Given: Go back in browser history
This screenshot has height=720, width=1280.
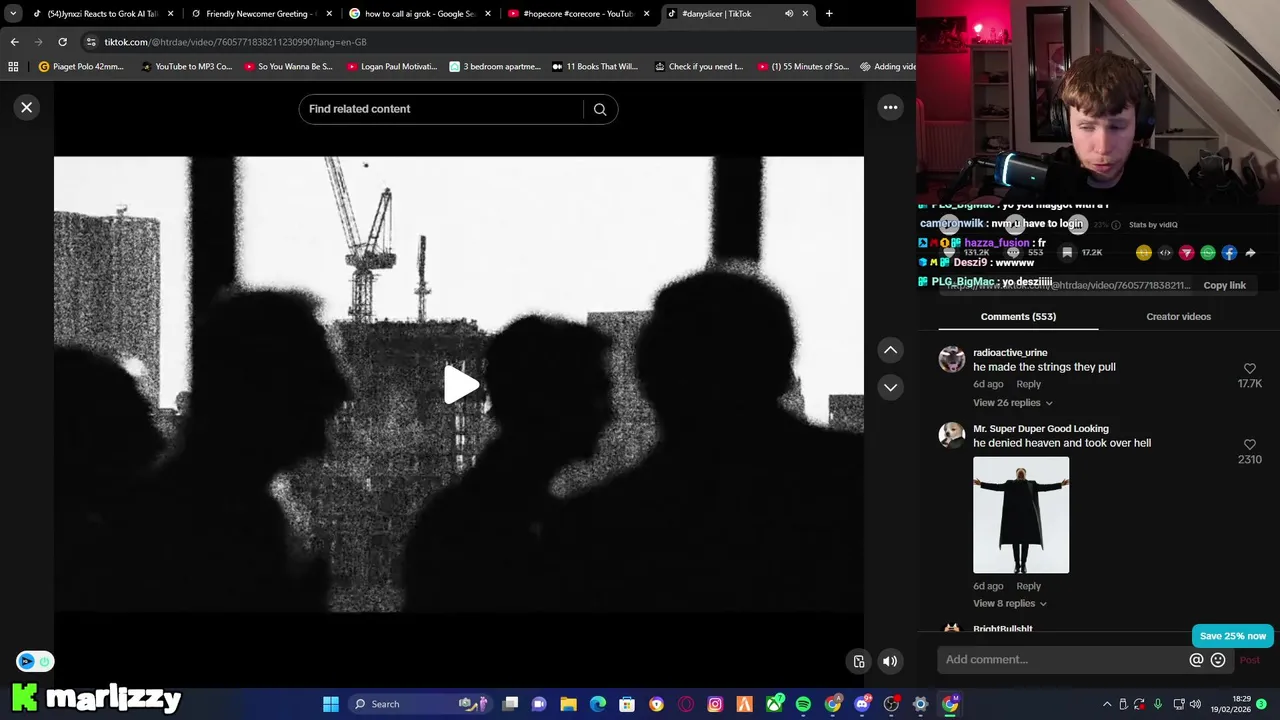Looking at the screenshot, I should tap(14, 42).
